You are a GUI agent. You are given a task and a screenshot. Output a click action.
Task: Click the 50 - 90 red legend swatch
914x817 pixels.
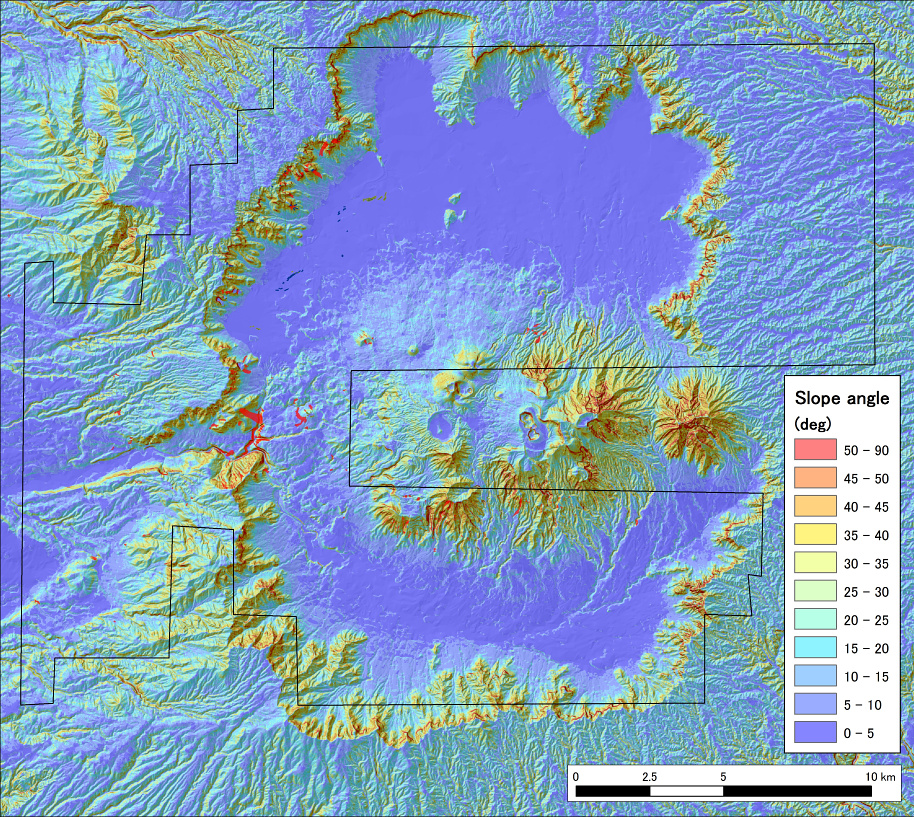(x=815, y=449)
